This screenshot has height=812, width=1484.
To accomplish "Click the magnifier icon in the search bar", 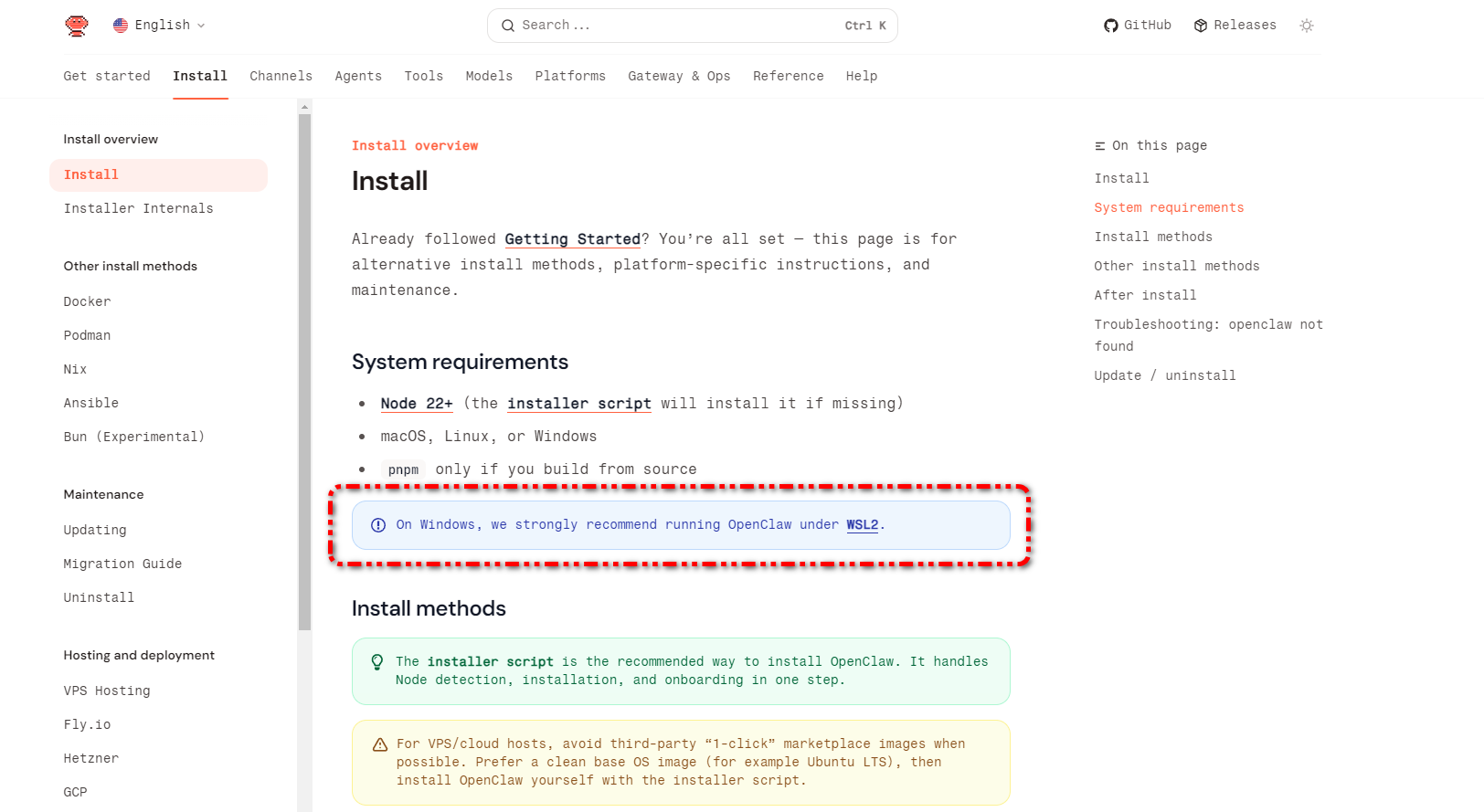I will click(x=508, y=26).
